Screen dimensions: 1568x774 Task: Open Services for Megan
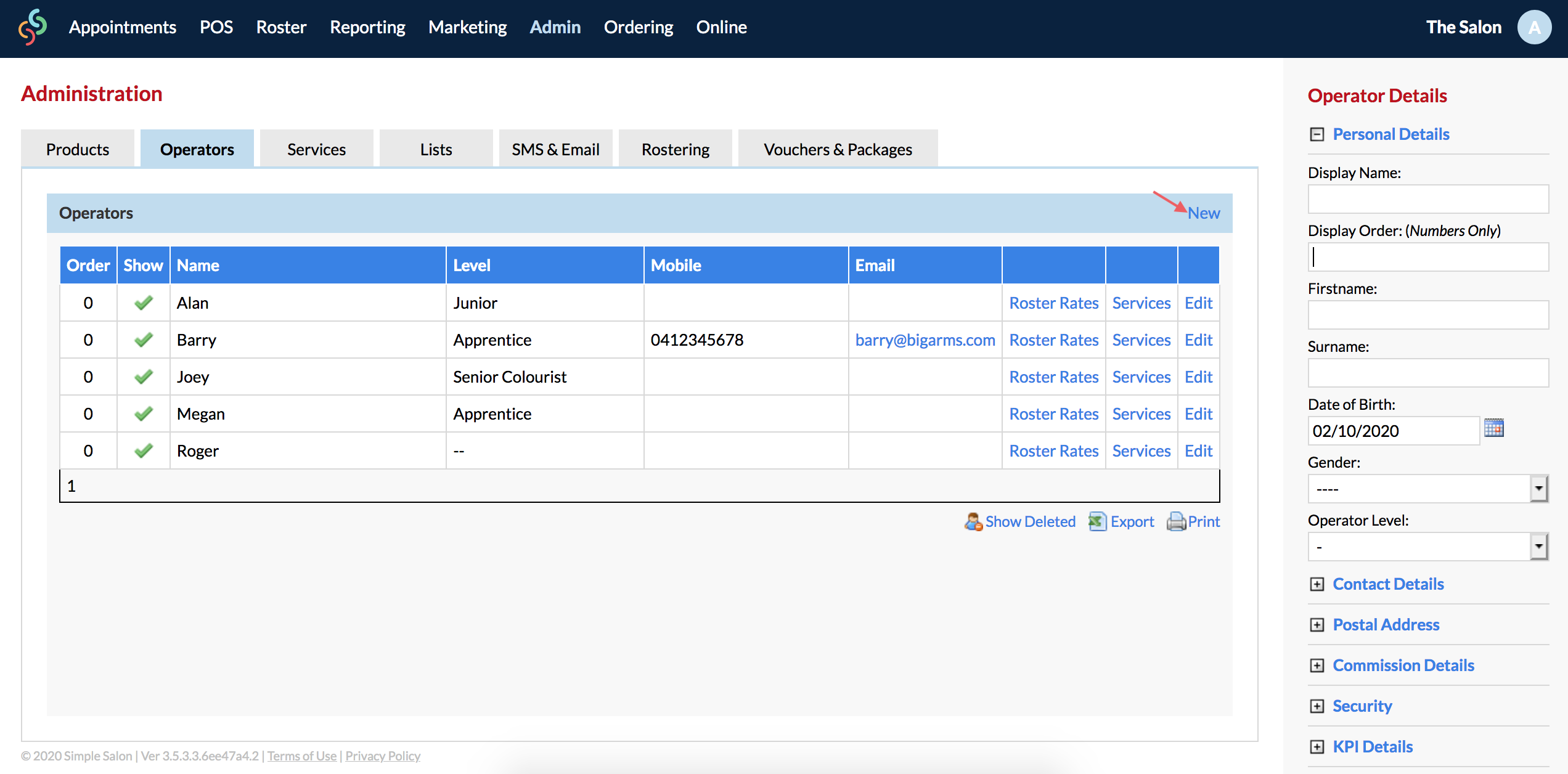1141,413
